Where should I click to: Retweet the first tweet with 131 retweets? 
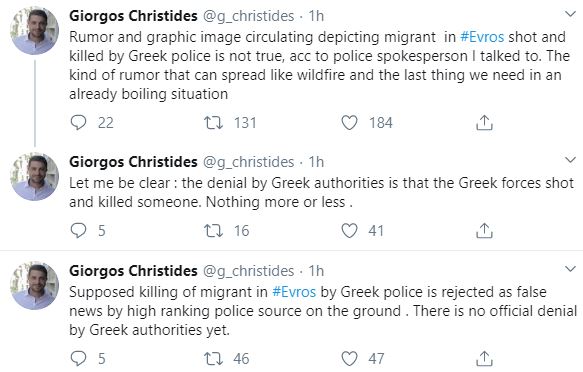point(214,122)
